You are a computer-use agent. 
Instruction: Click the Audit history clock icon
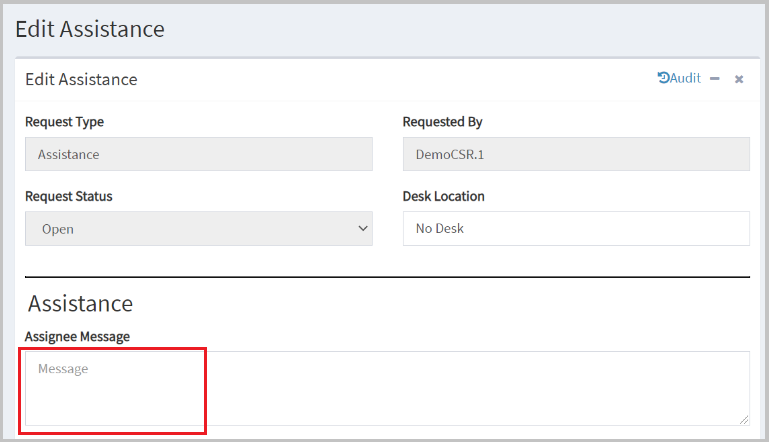point(664,78)
